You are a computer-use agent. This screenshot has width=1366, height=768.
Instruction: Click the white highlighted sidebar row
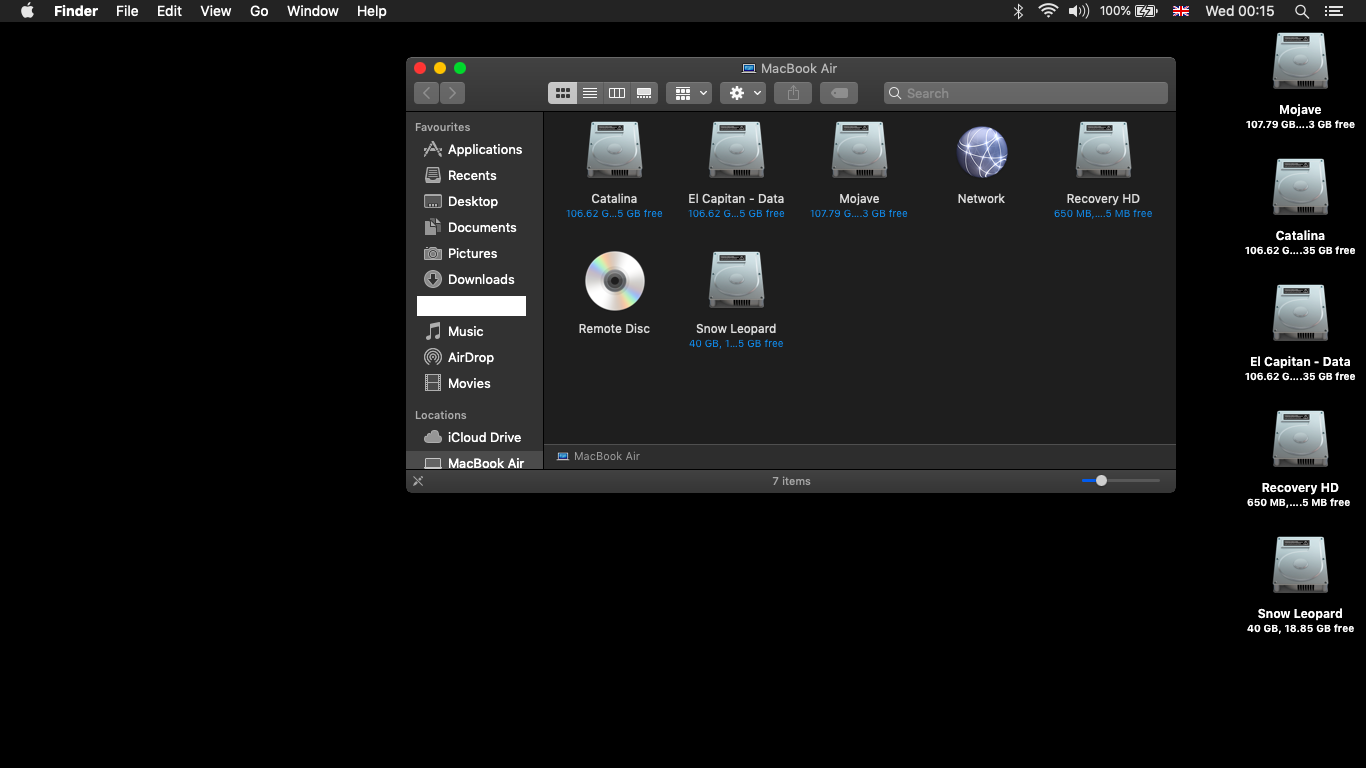tap(471, 306)
